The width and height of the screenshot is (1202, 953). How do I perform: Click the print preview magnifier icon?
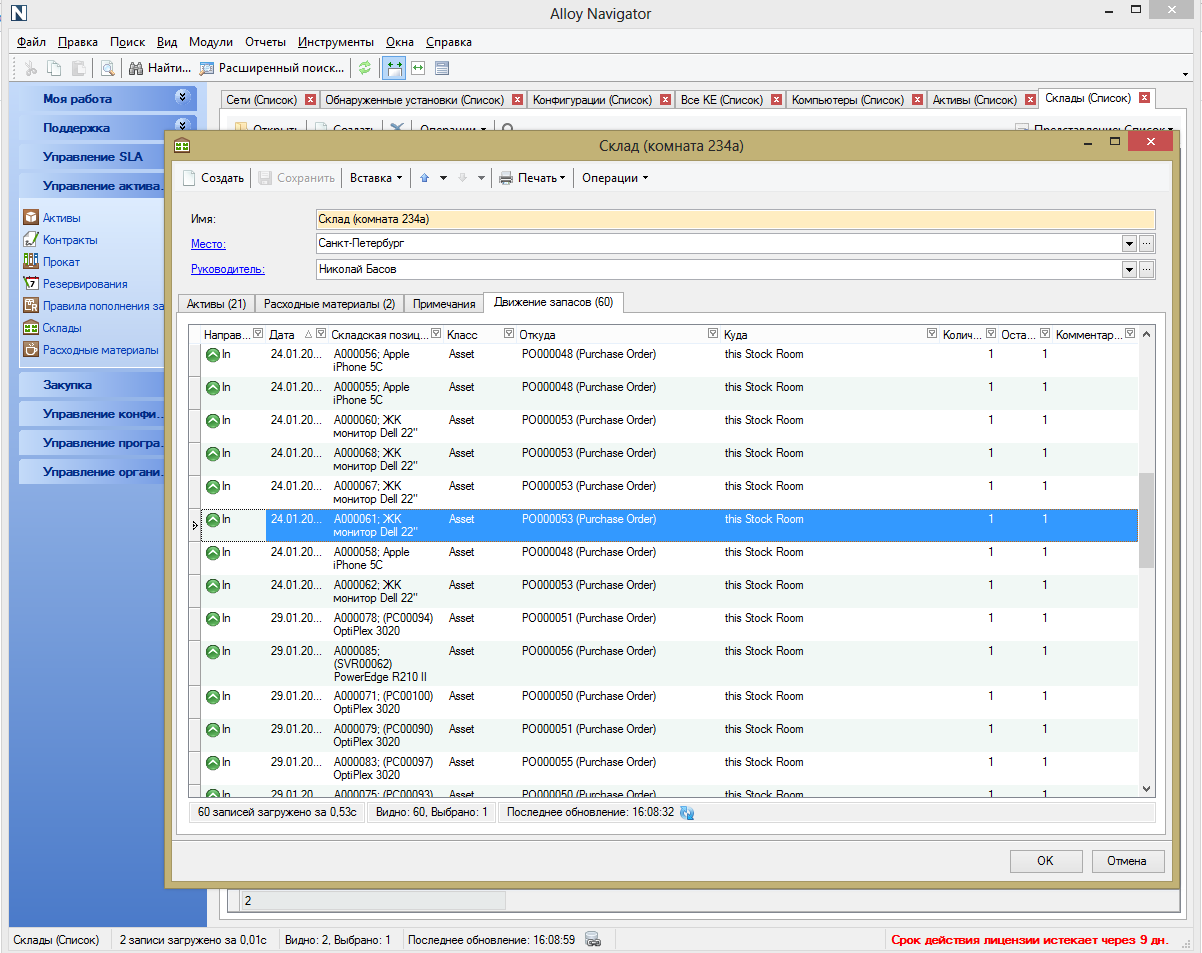(x=106, y=68)
